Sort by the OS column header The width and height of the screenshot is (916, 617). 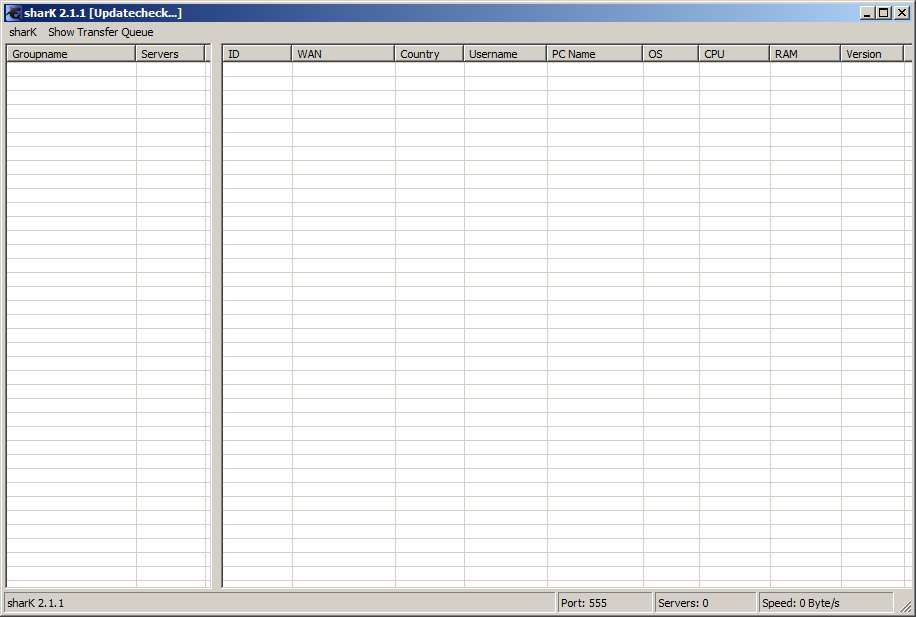coord(670,54)
